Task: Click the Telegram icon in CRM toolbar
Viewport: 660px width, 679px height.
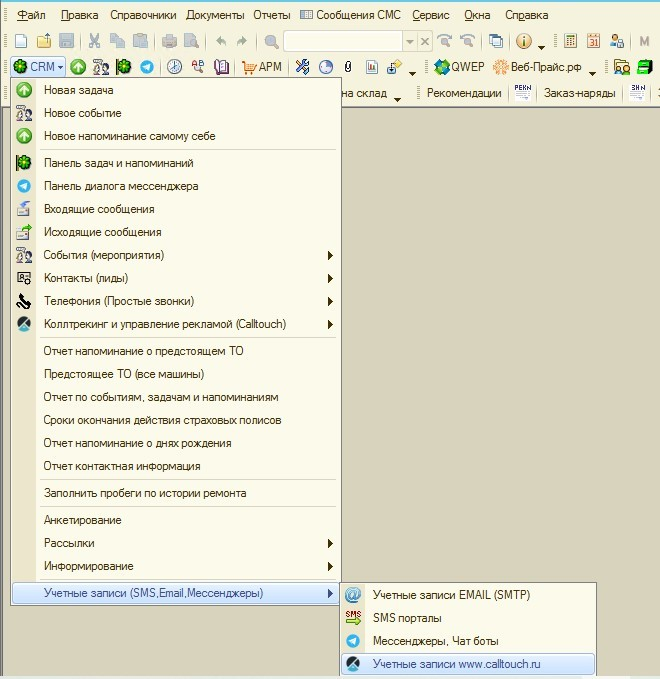Action: pyautogui.click(x=147, y=67)
